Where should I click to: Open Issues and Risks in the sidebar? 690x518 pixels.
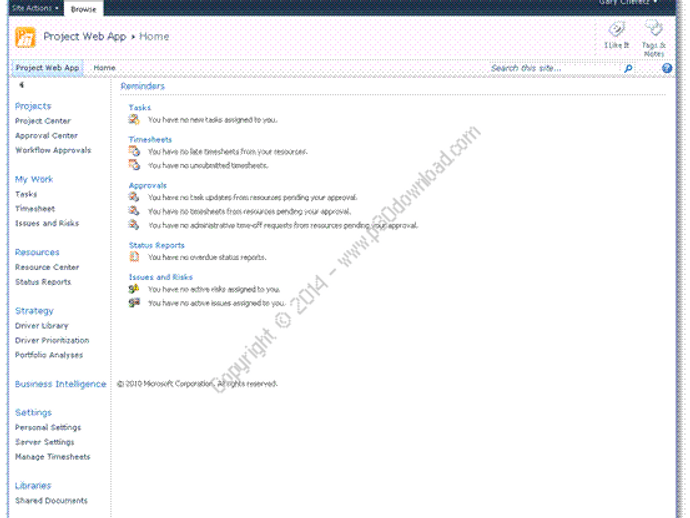point(47,223)
